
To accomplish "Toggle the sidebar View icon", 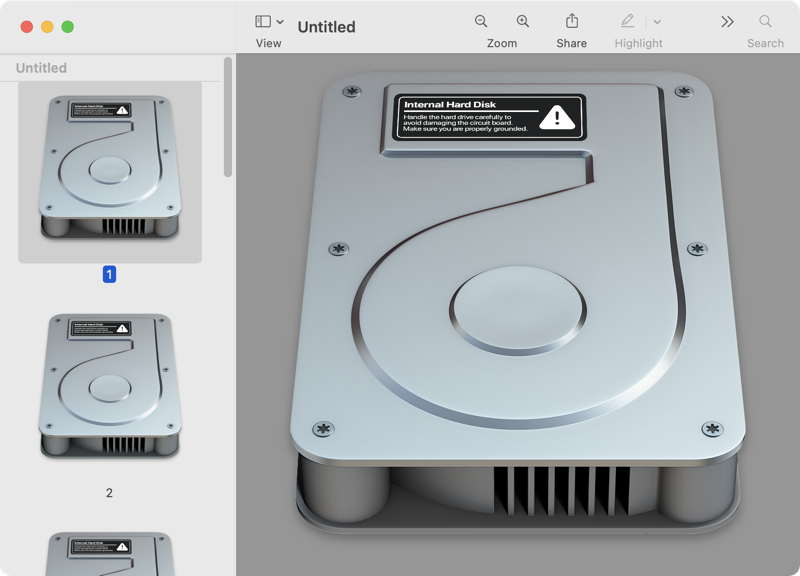I will point(263,21).
